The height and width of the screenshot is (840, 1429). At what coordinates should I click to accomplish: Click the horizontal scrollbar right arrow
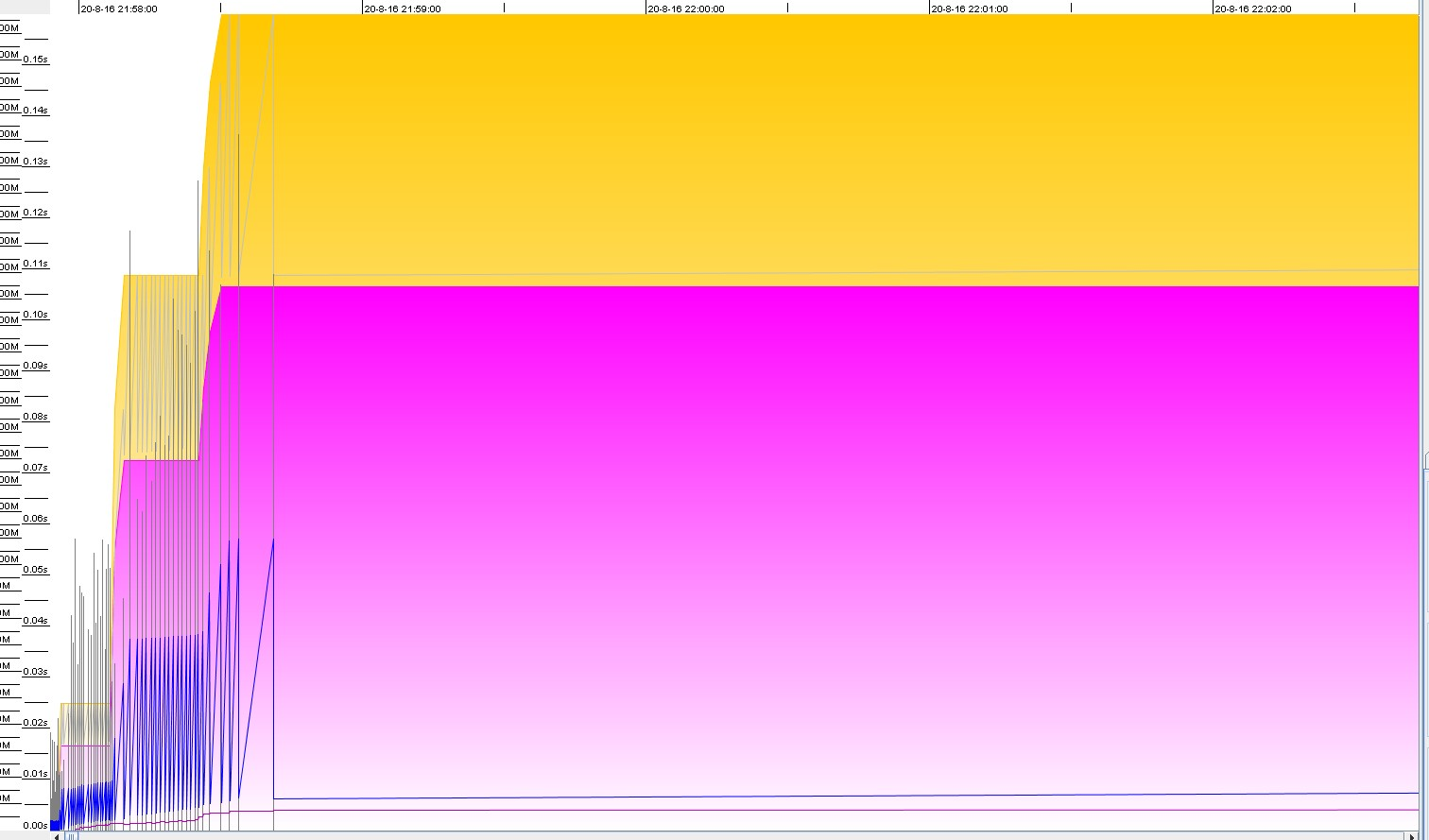coord(1413,835)
